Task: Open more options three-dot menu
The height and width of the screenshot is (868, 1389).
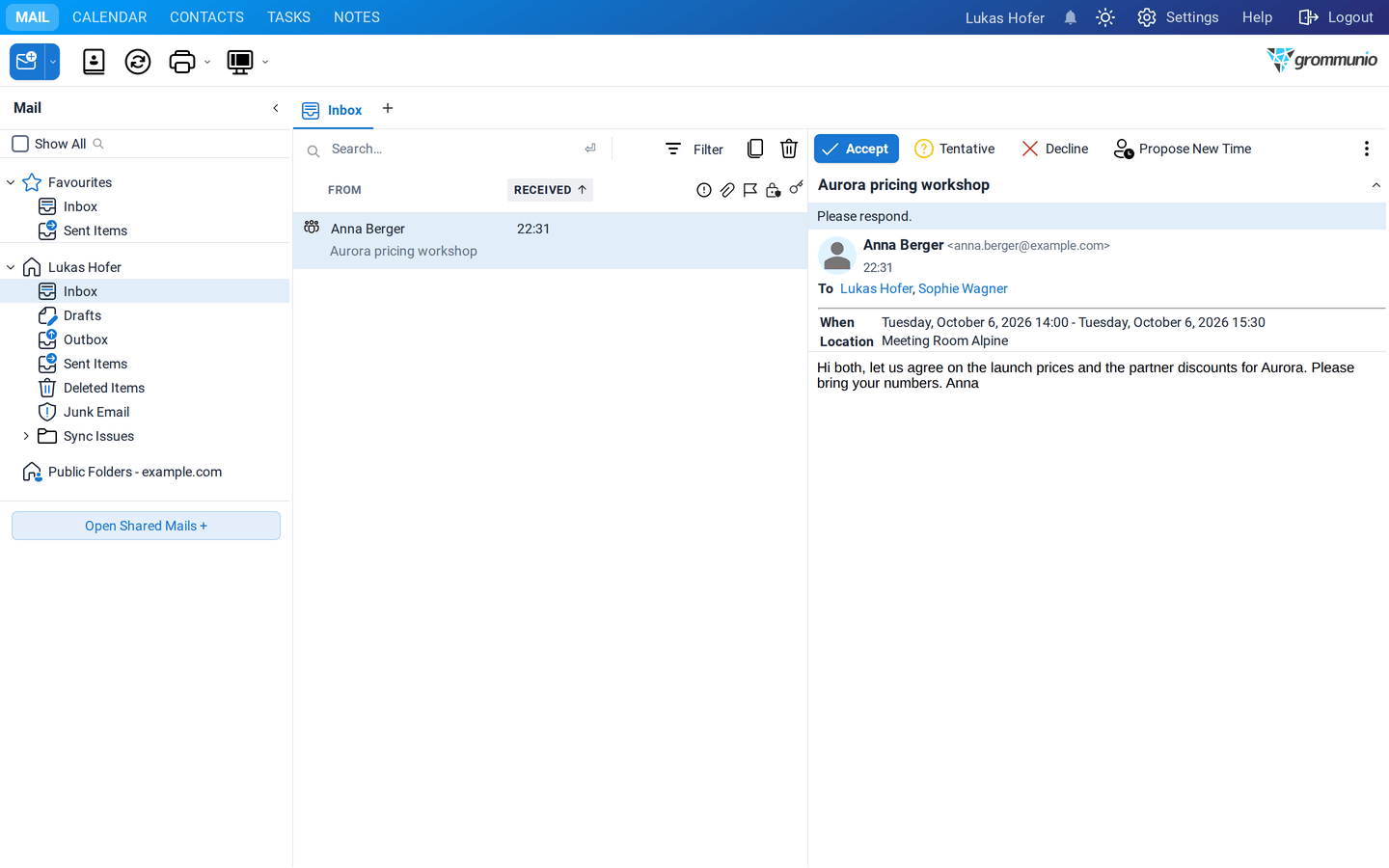Action: click(x=1366, y=149)
